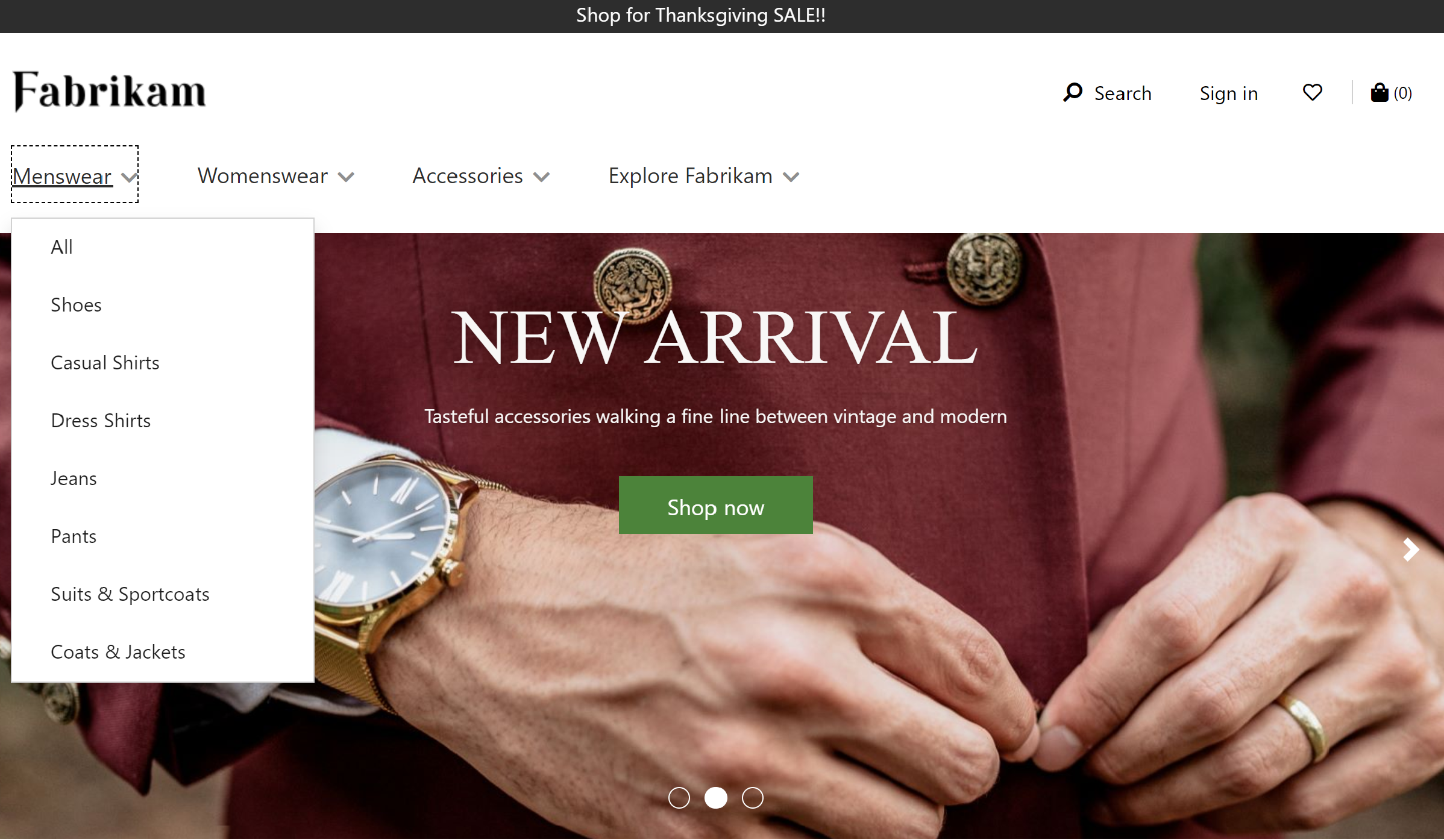This screenshot has width=1444, height=840.
Task: Click Sign in to access account
Action: [x=1228, y=92]
